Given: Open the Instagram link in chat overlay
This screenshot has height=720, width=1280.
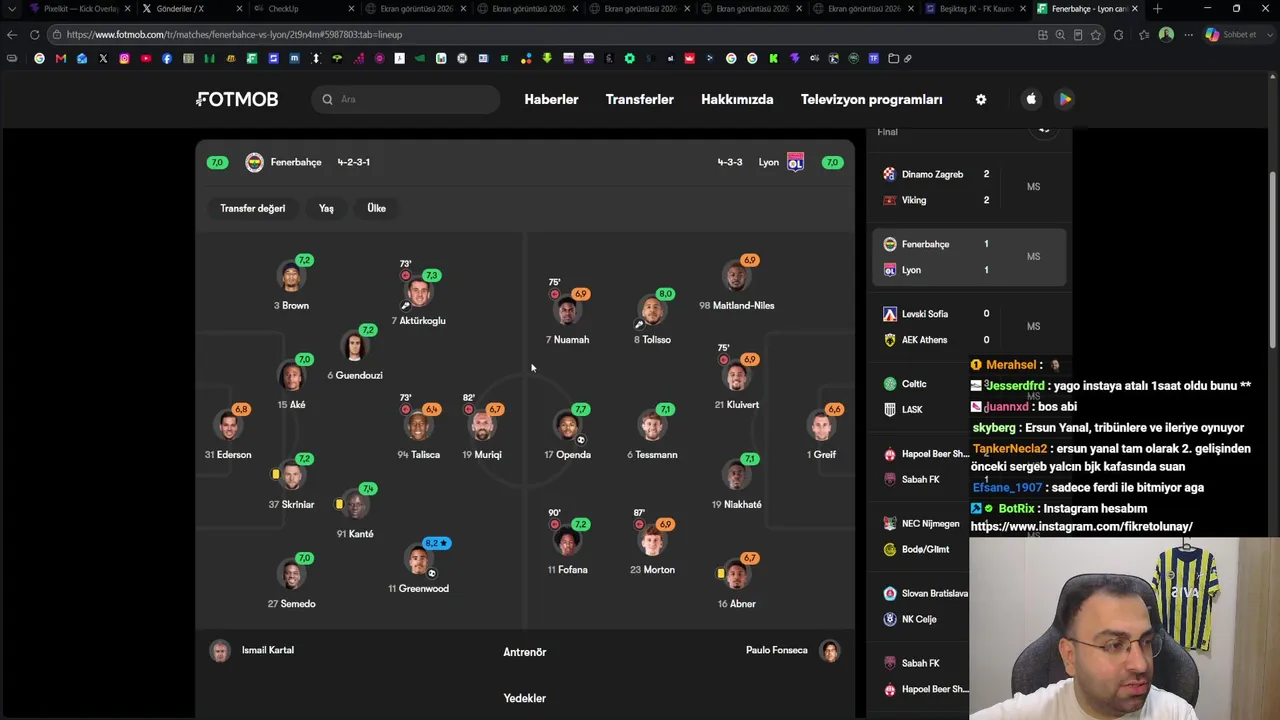Looking at the screenshot, I should (x=1081, y=526).
